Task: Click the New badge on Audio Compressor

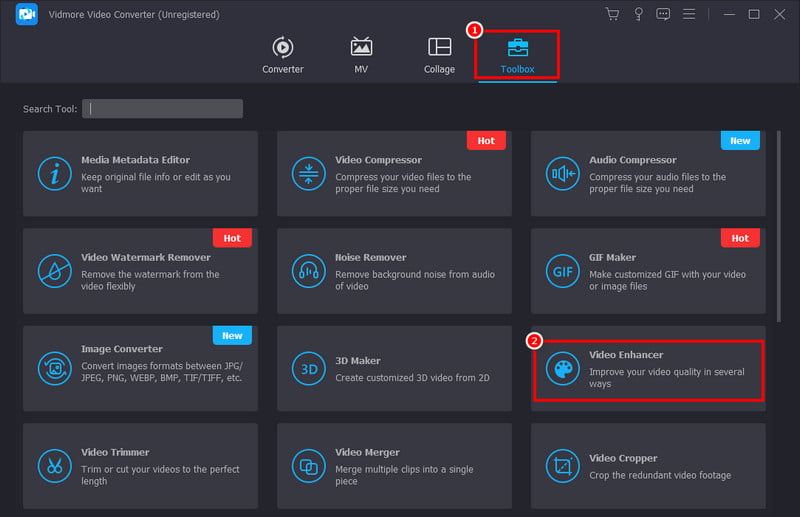Action: (740, 140)
